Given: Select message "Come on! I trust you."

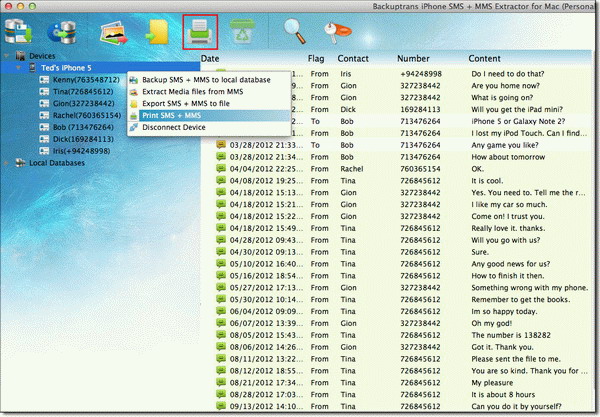Looking at the screenshot, I should pos(507,216).
